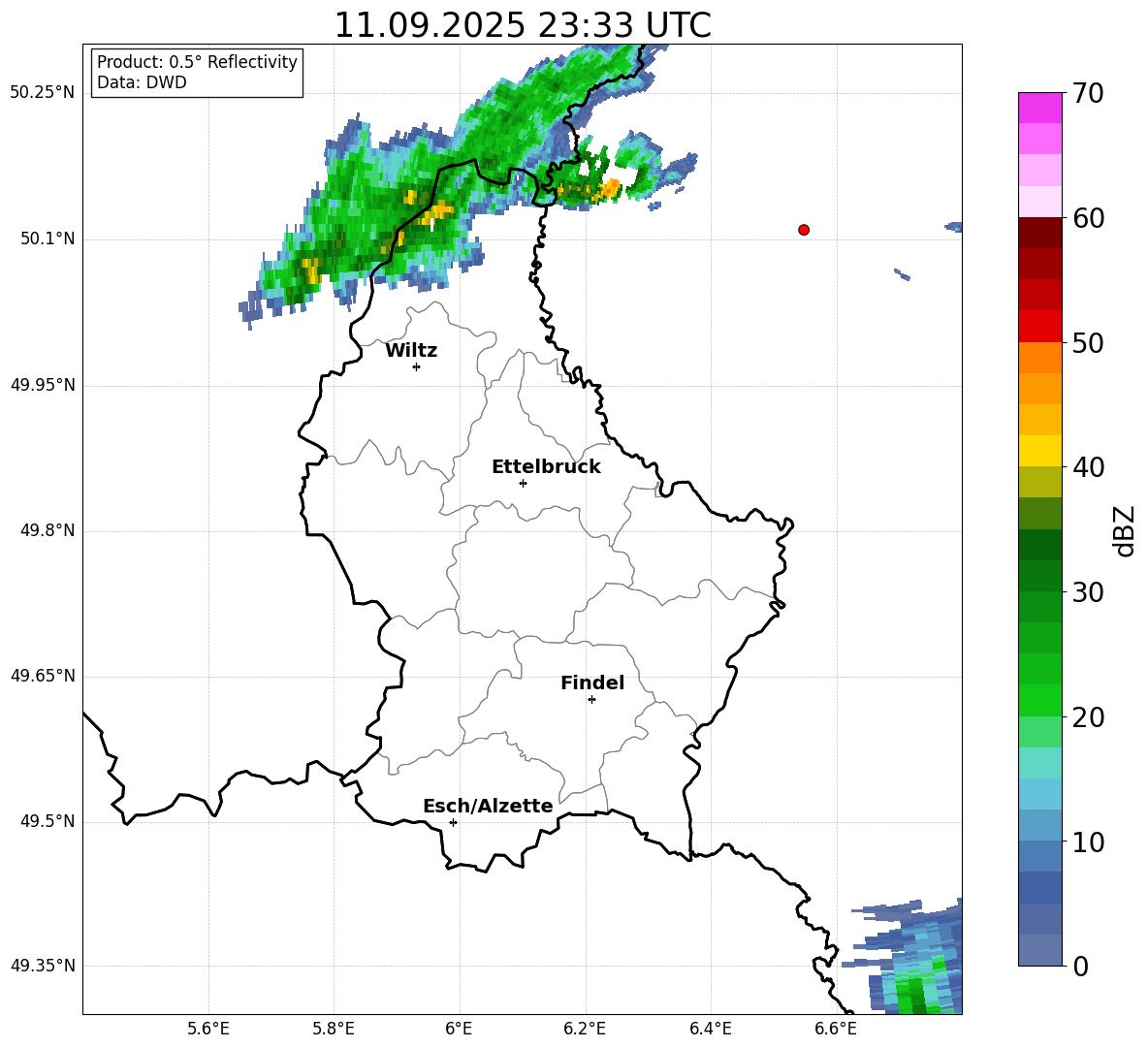Click the 40 tick on the colorbar
Viewport: 1148px width, 1048px height.
[1088, 467]
